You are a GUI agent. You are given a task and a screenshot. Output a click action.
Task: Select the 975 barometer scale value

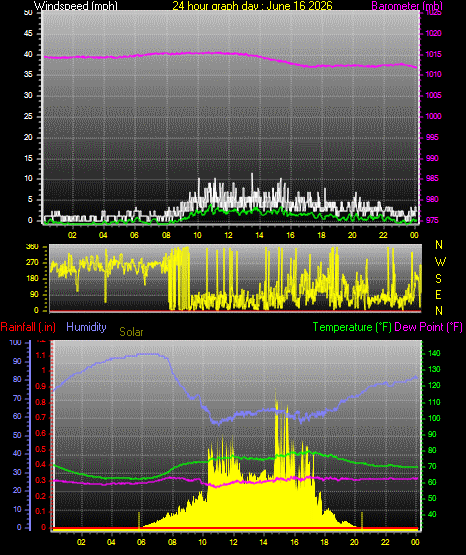[x=432, y=221]
